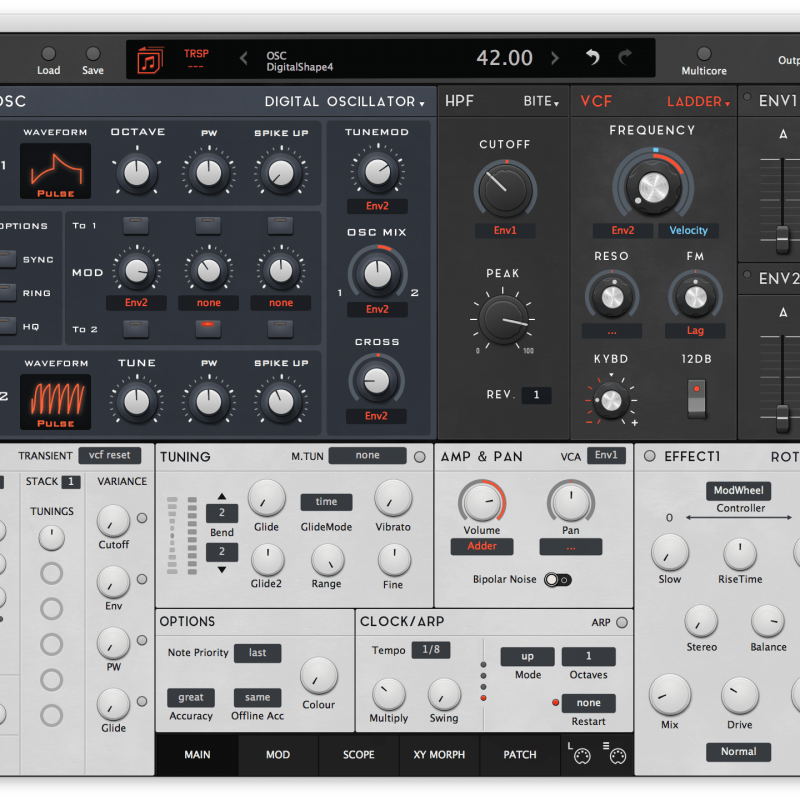Open the preset browser music folder icon
Viewport: 800px width, 800px height.
click(x=150, y=60)
